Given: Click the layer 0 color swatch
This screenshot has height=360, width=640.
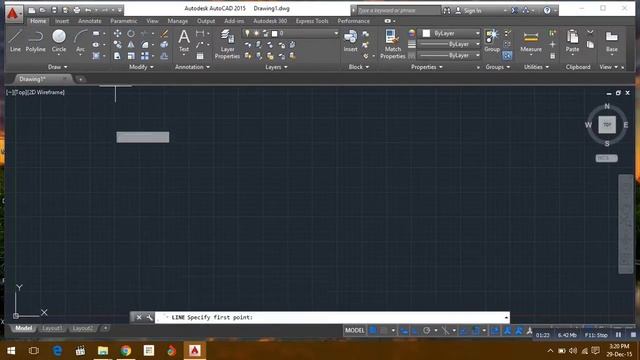Looking at the screenshot, I should (x=274, y=33).
